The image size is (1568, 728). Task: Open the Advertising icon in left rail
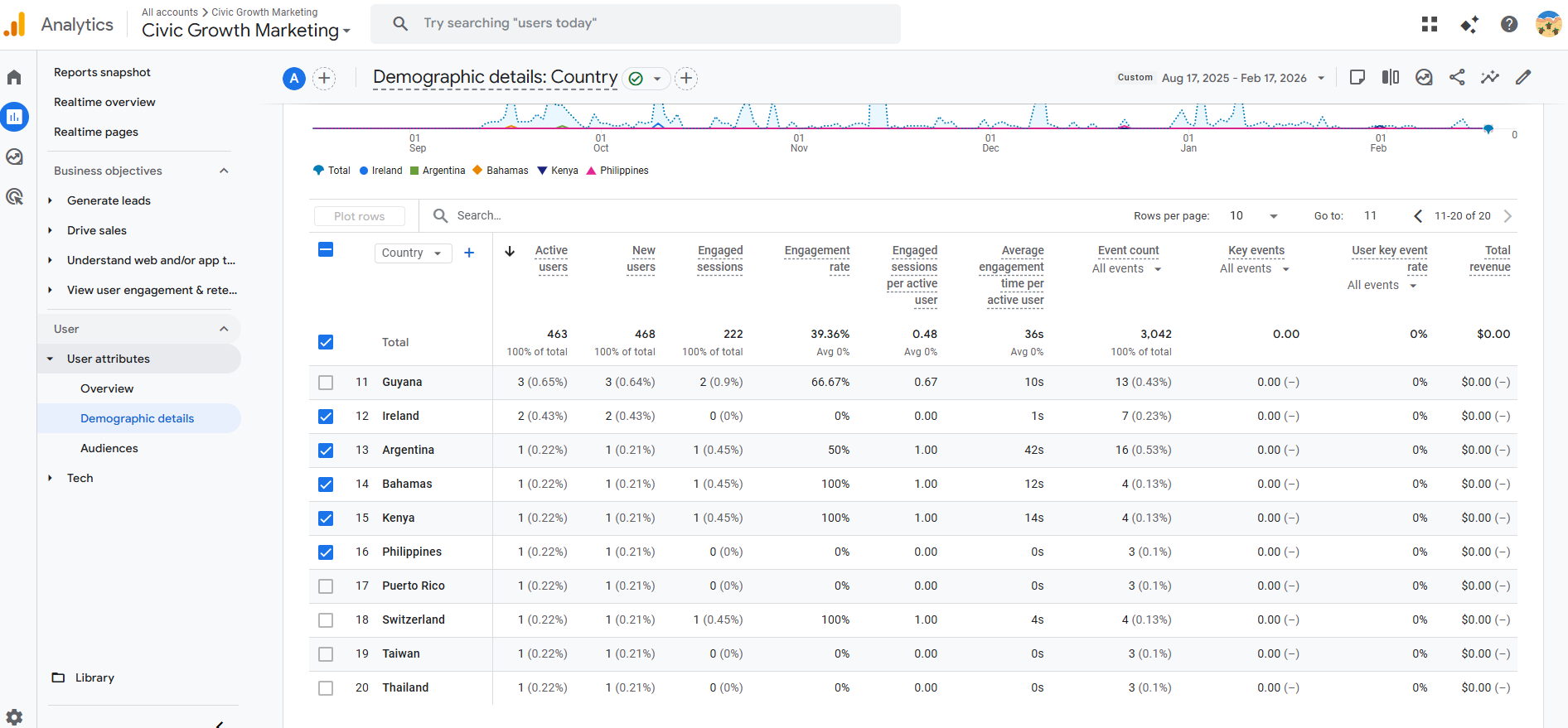(14, 196)
